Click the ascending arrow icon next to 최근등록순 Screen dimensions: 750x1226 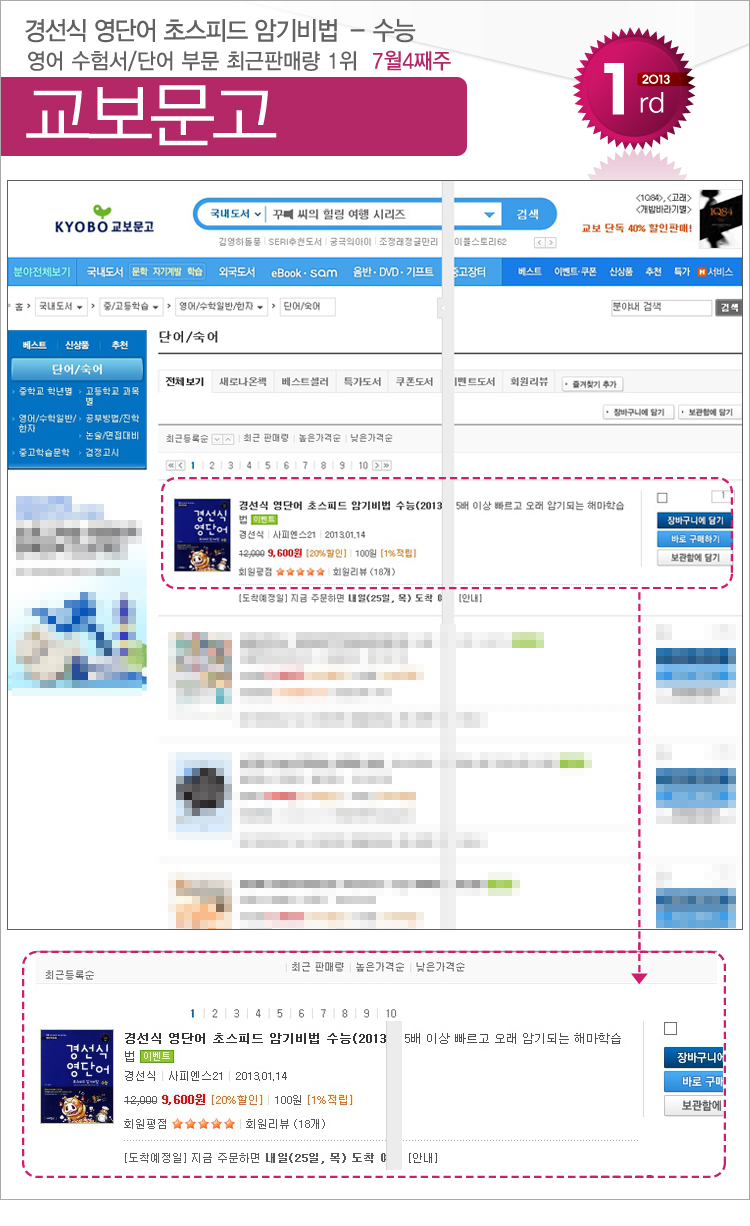pos(229,439)
